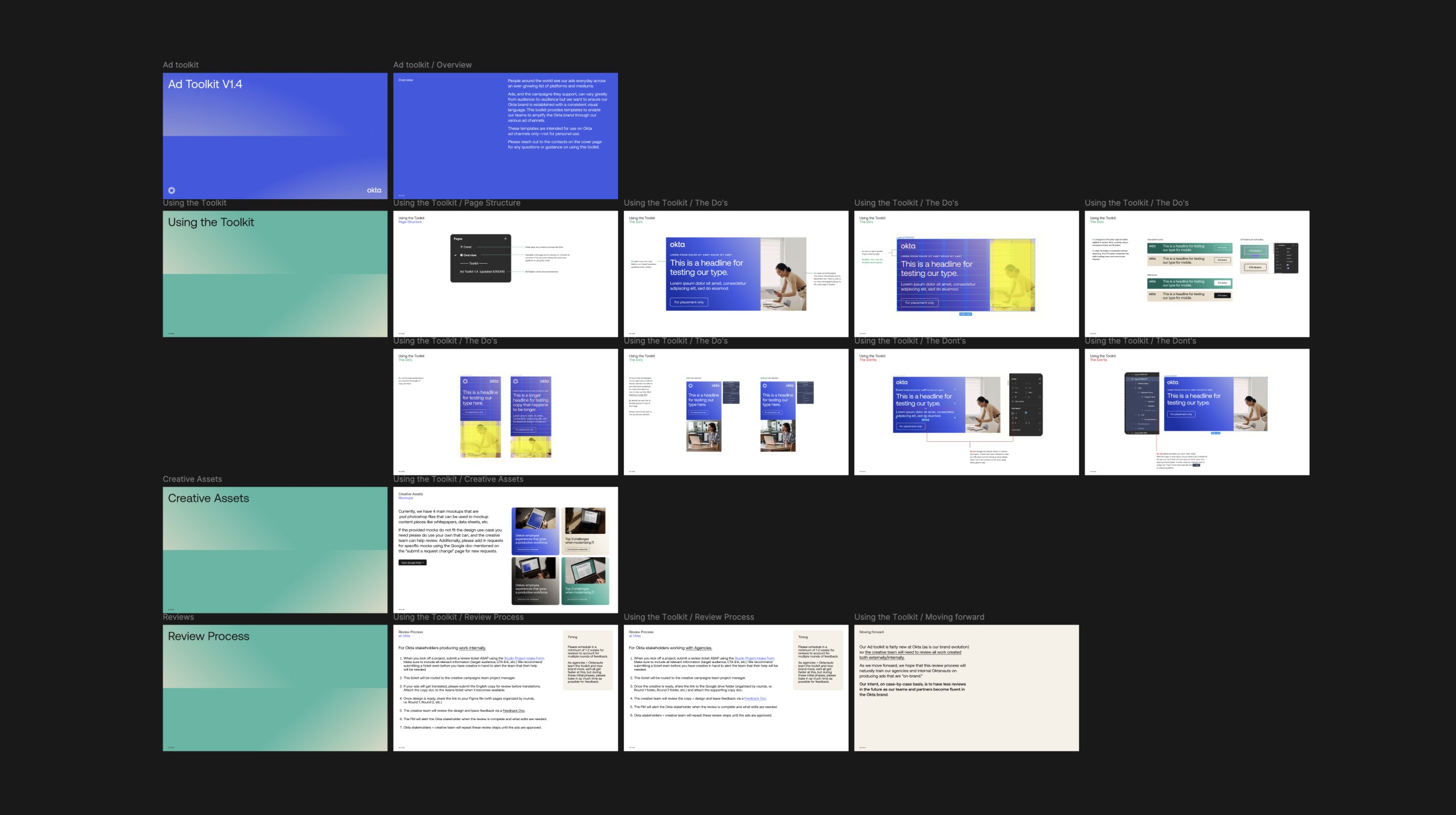Click plus icon in the Pages panel mockup
Image resolution: width=1456 pixels, height=815 pixels.
pos(505,239)
